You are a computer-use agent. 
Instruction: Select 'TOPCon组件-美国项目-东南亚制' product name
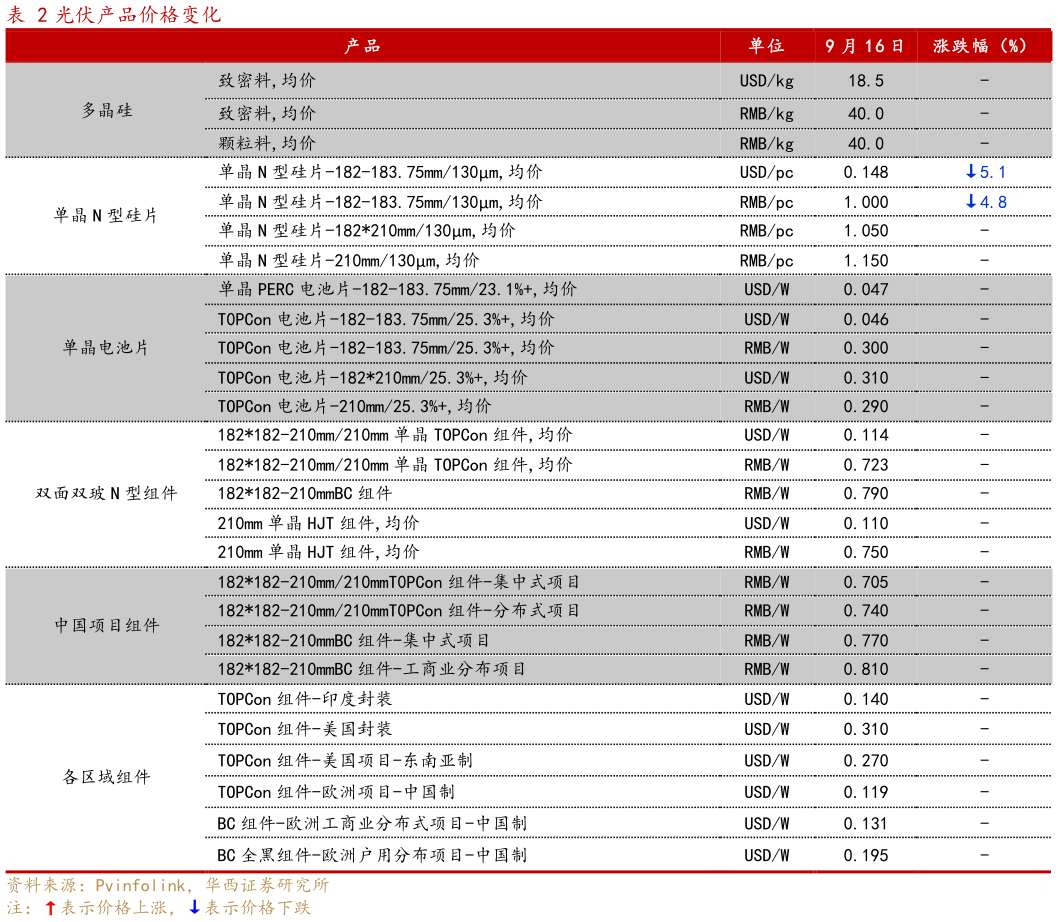345,761
